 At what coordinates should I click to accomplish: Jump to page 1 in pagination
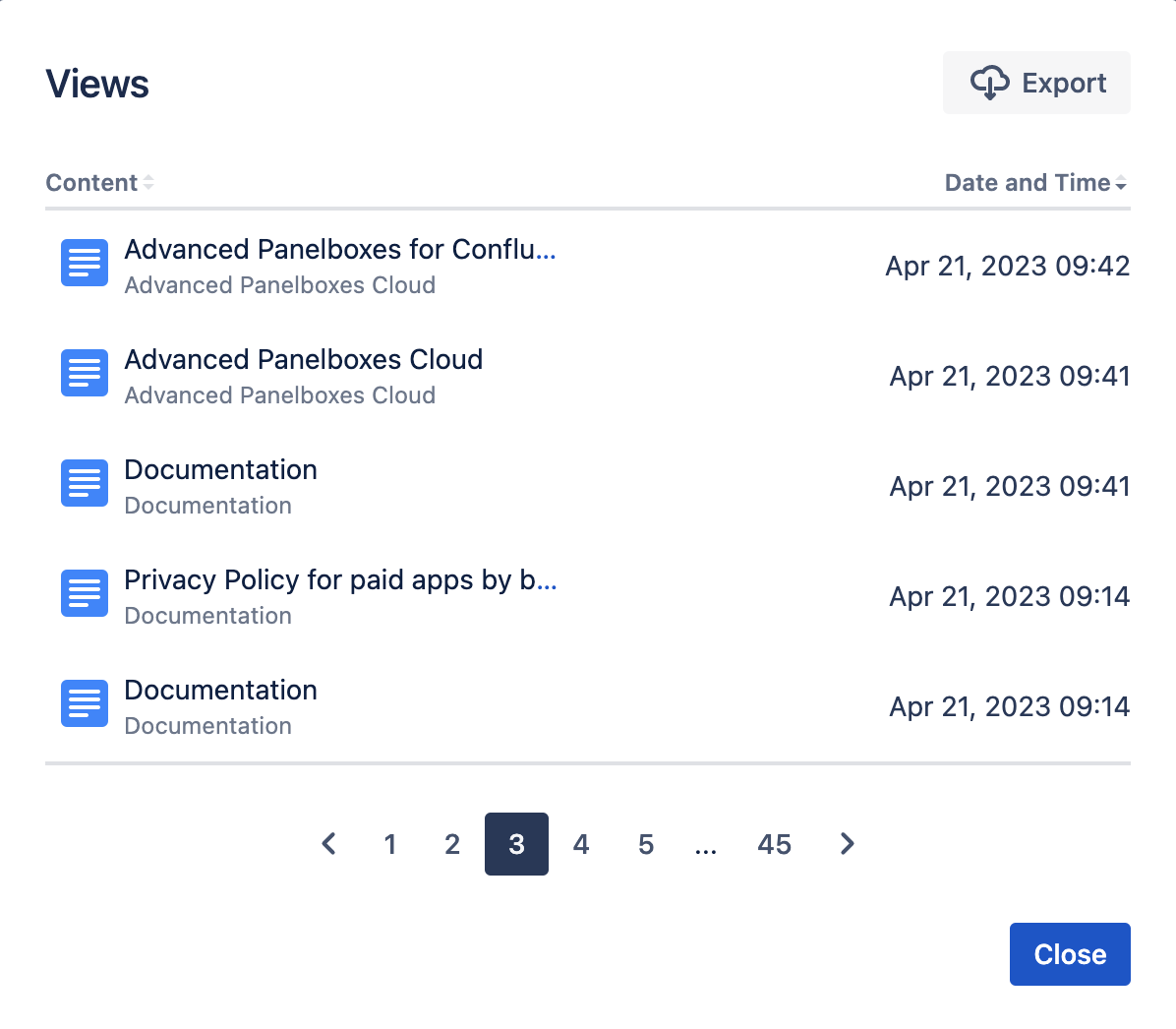click(x=390, y=844)
